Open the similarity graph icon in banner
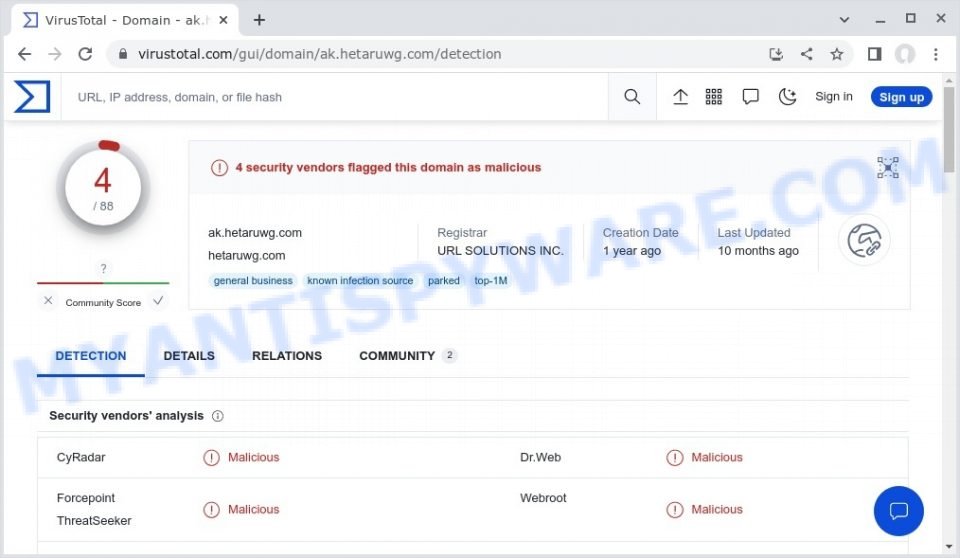Screen dimensions: 960x558 887,167
